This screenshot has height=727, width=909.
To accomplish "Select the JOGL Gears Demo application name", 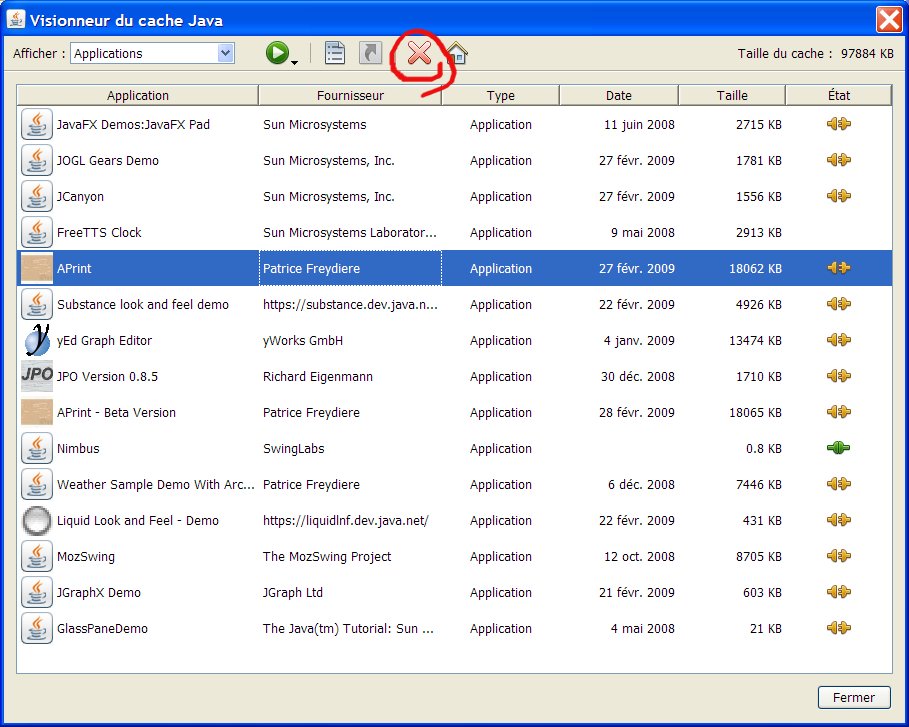I will 108,161.
